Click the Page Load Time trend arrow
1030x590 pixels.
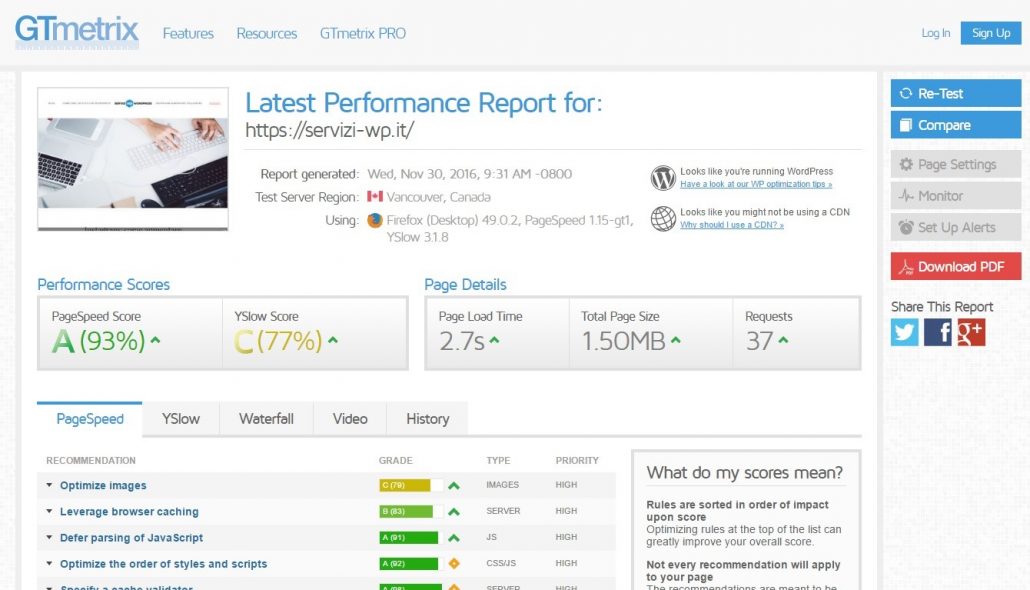[x=494, y=340]
